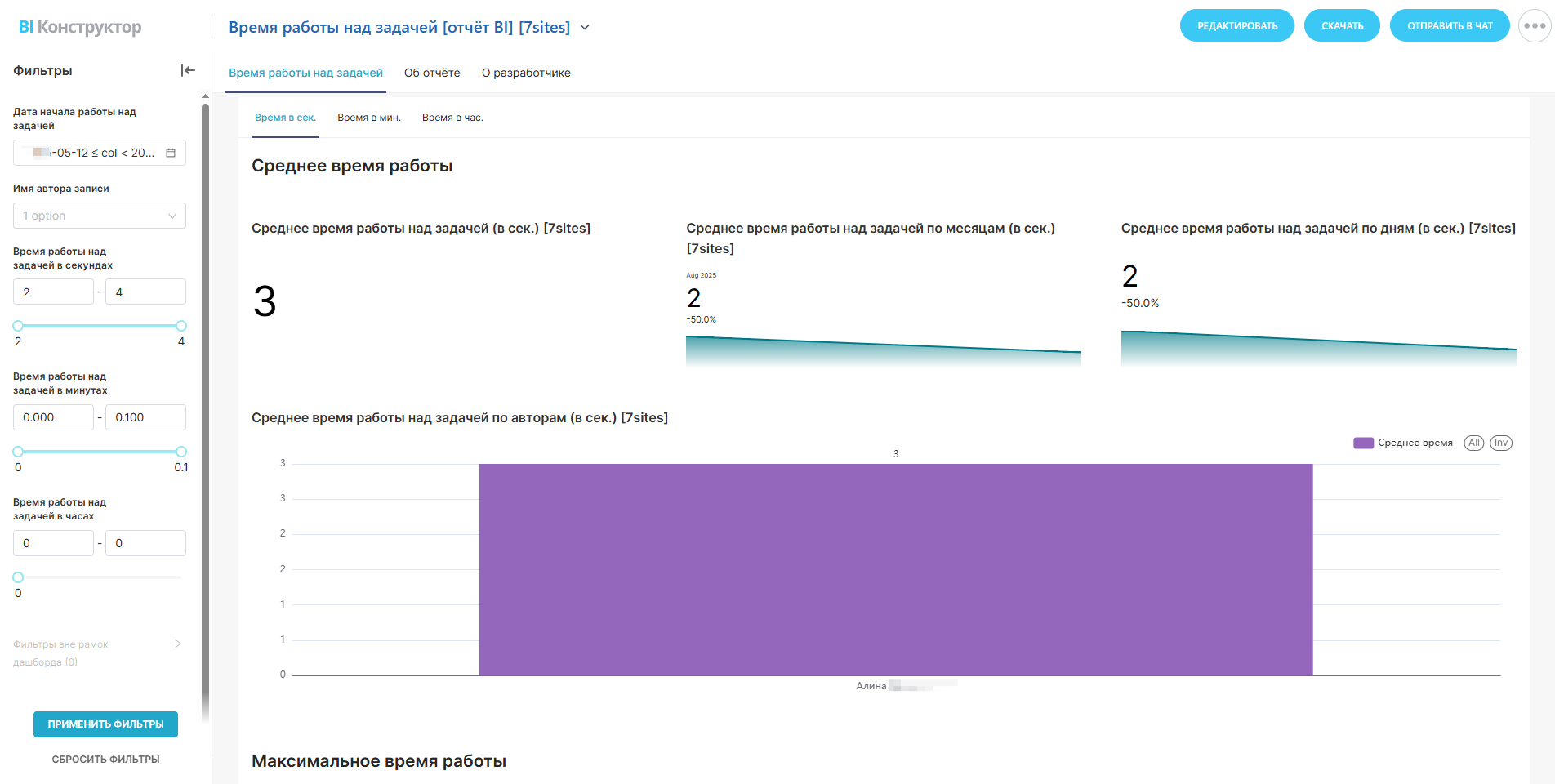Viewport: 1555px width, 784px height.
Task: Click the РЕДАКТИРОВАТЬ button
Action: pos(1236,26)
